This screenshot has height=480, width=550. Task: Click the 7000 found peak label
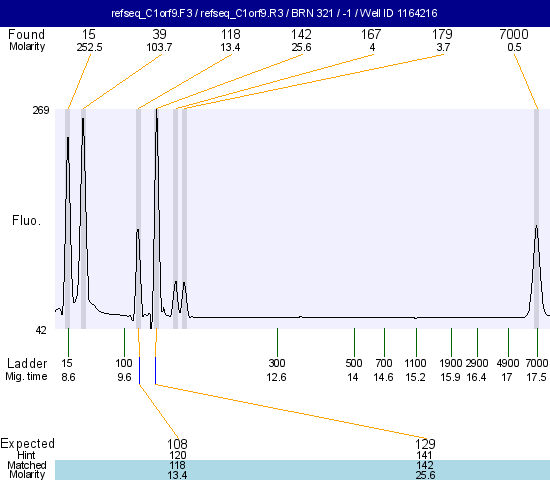tap(514, 34)
